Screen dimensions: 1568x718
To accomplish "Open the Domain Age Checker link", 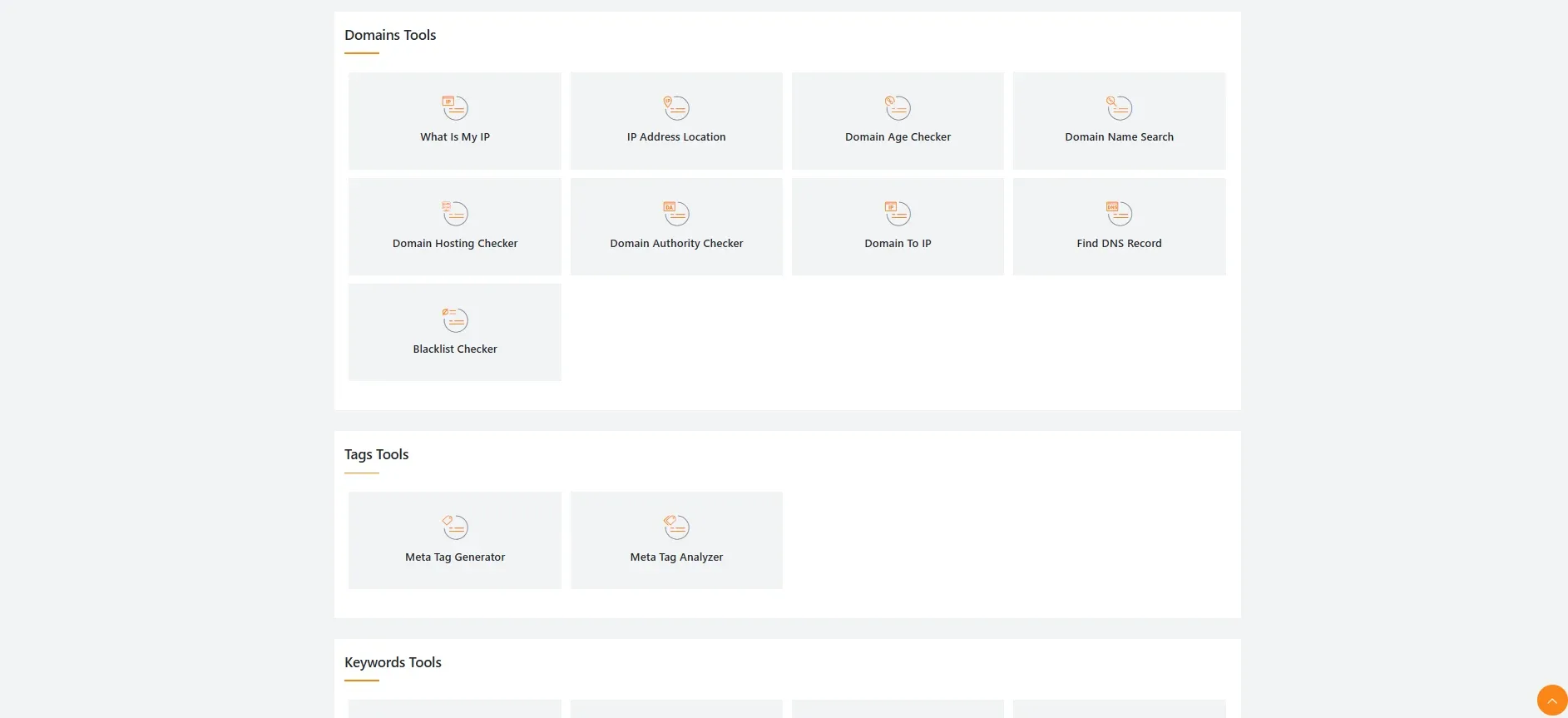I will click(898, 137).
